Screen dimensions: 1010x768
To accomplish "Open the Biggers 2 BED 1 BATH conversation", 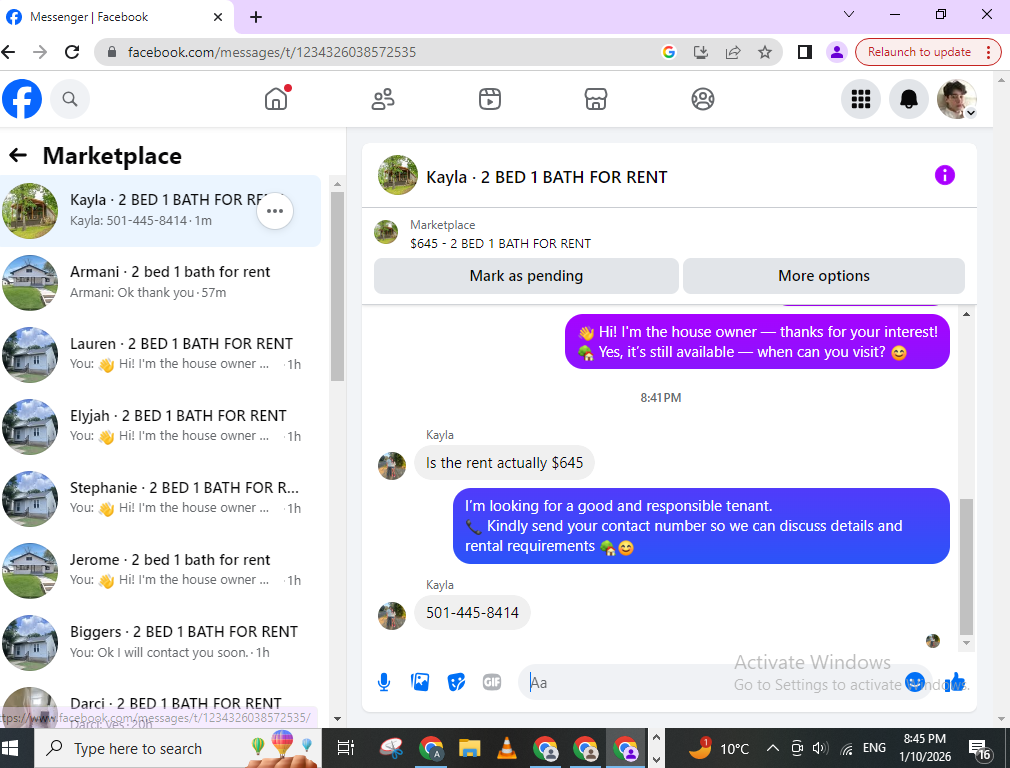I will click(x=160, y=643).
